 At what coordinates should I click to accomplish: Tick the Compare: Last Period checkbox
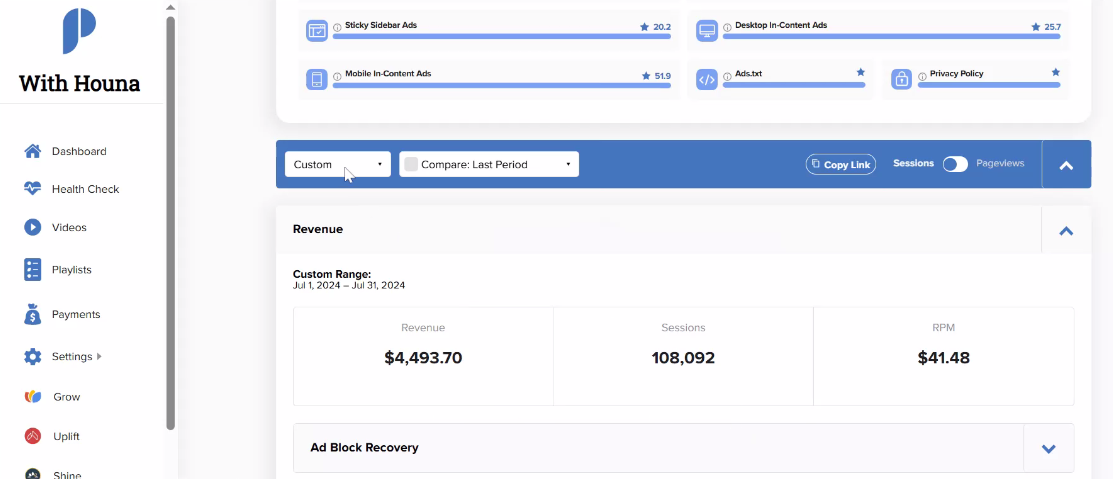[411, 164]
